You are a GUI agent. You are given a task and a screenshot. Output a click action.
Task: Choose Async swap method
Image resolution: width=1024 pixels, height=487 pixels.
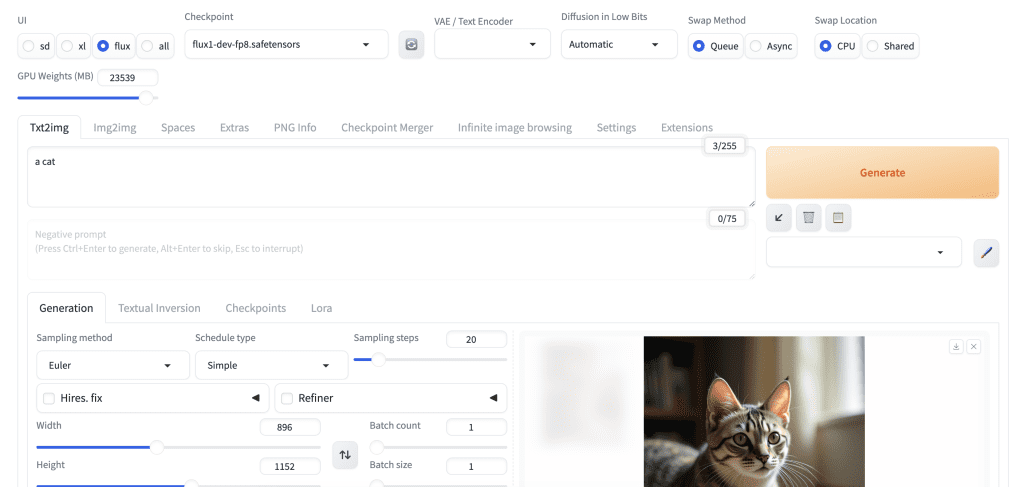pyautogui.click(x=771, y=46)
